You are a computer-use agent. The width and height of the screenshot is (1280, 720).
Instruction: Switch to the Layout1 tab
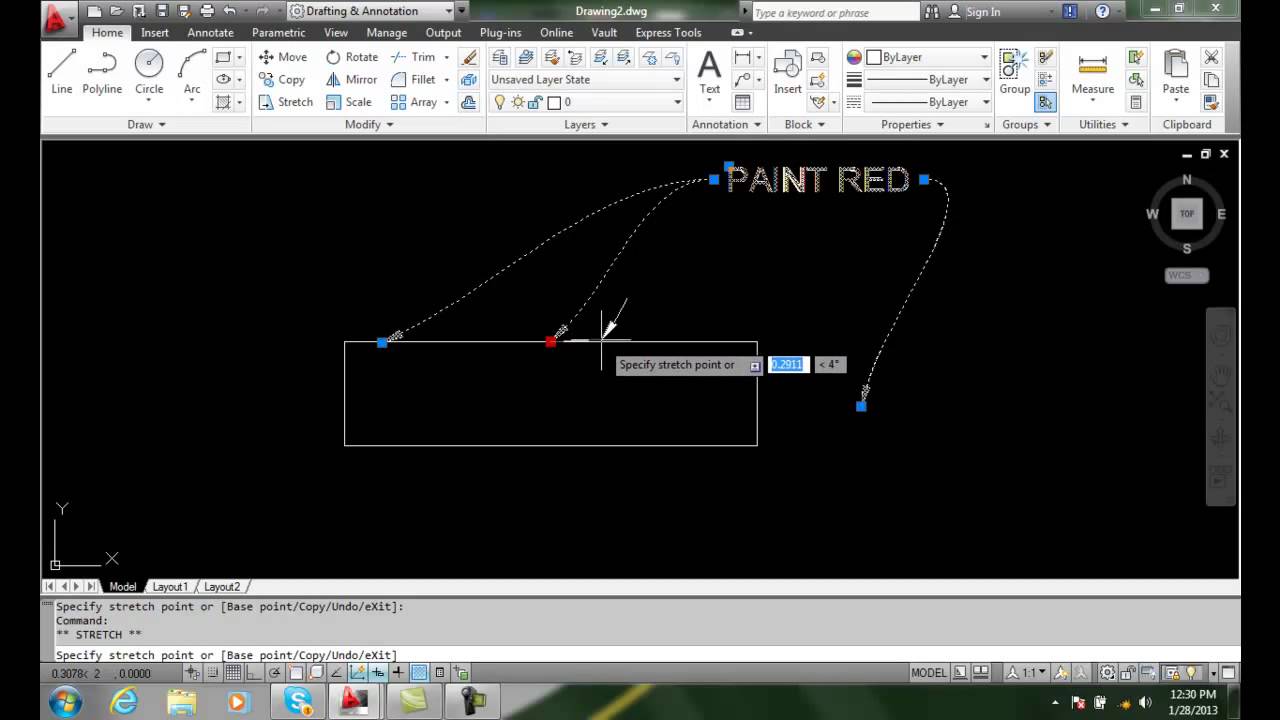click(x=170, y=587)
